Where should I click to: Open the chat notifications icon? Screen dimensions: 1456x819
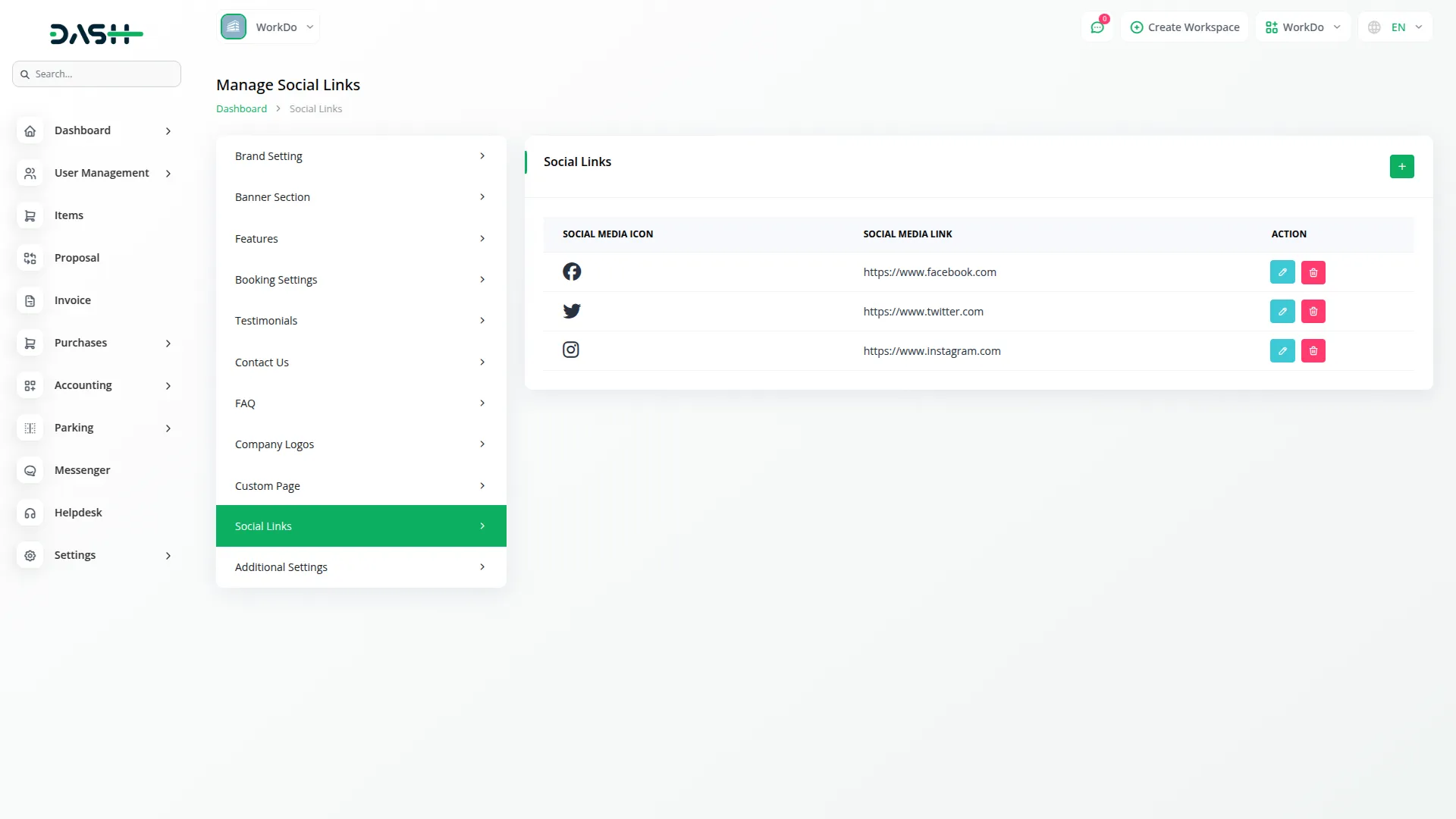coord(1097,27)
